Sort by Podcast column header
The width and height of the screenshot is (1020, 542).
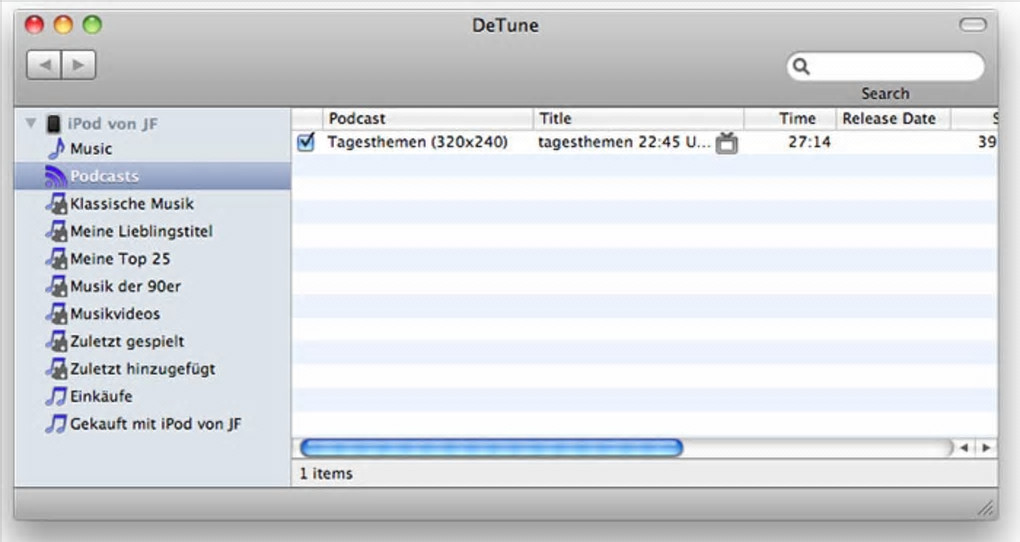point(427,118)
